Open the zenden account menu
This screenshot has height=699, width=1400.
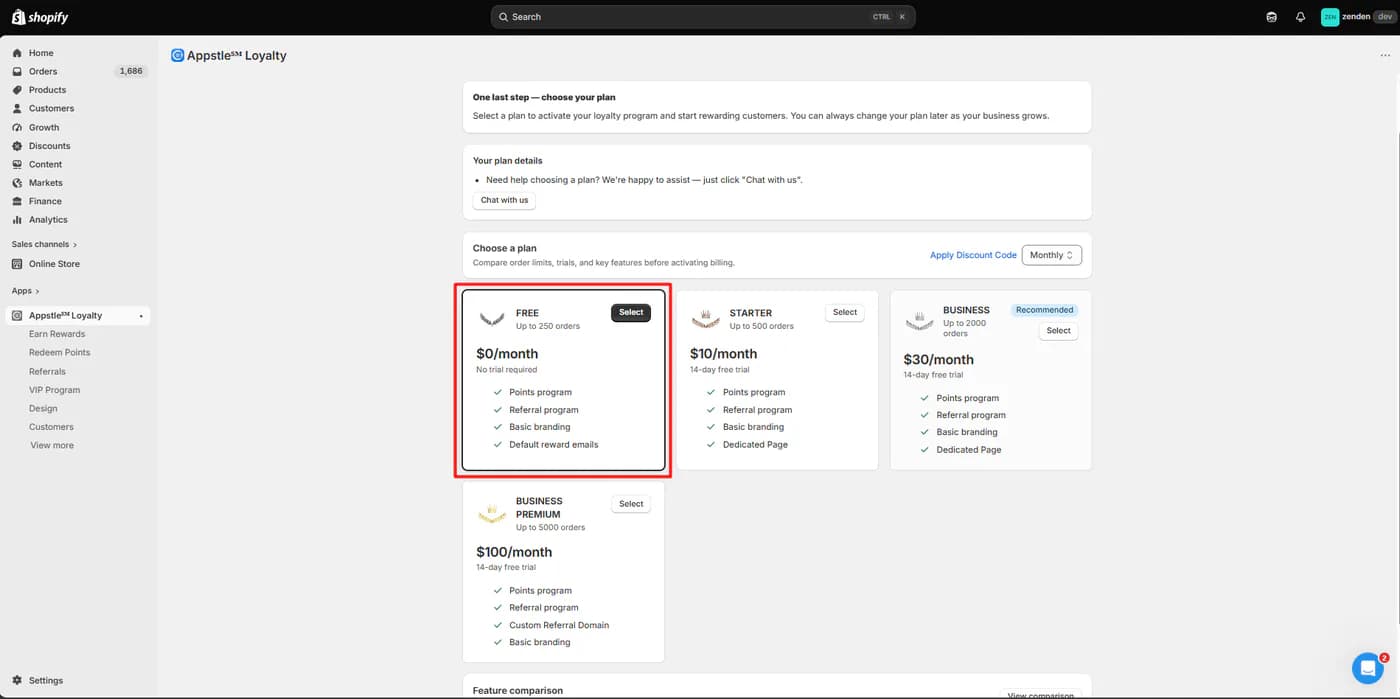pos(1356,17)
